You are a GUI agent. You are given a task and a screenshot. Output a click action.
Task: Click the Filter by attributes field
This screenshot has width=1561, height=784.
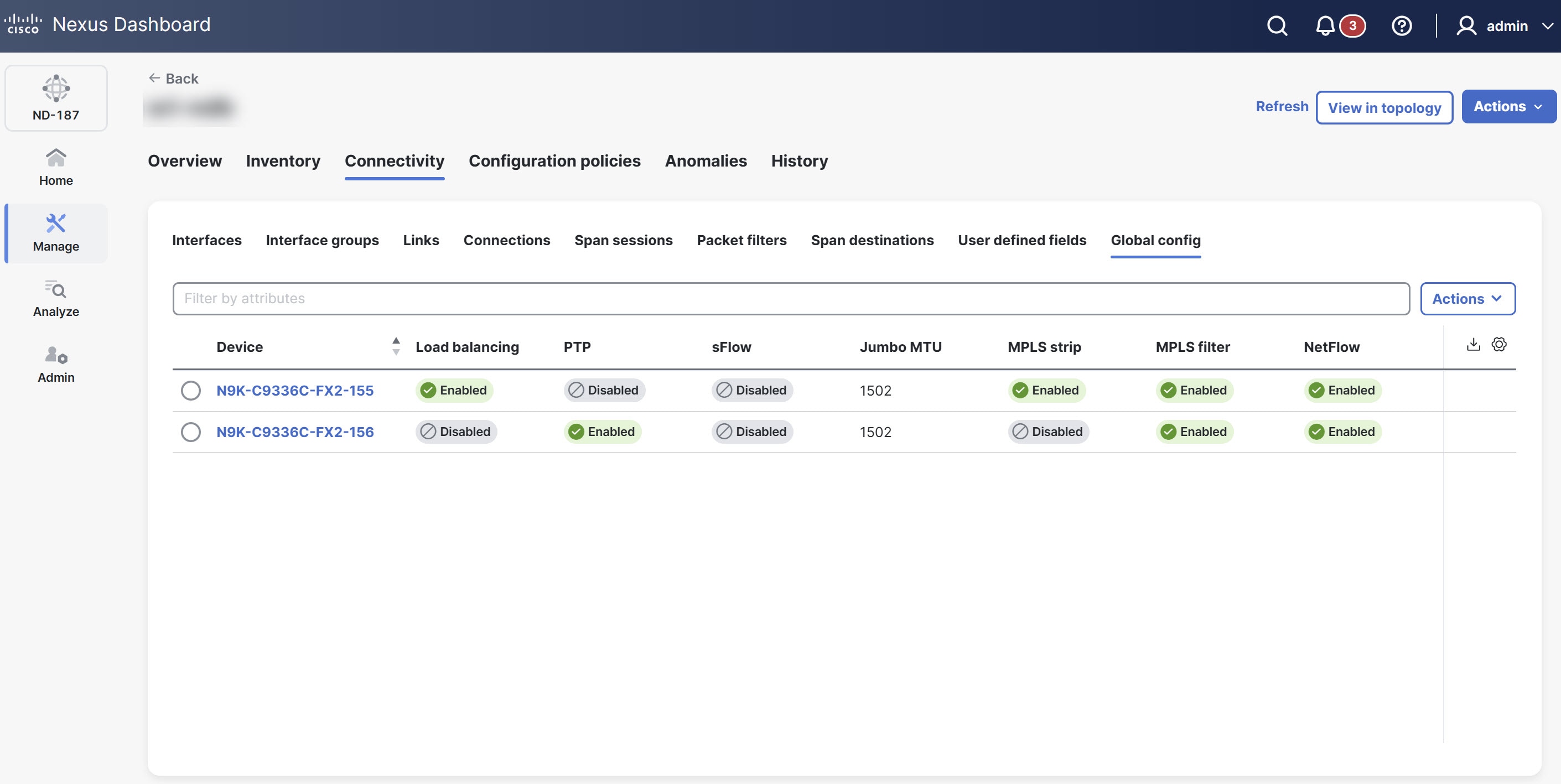(790, 299)
